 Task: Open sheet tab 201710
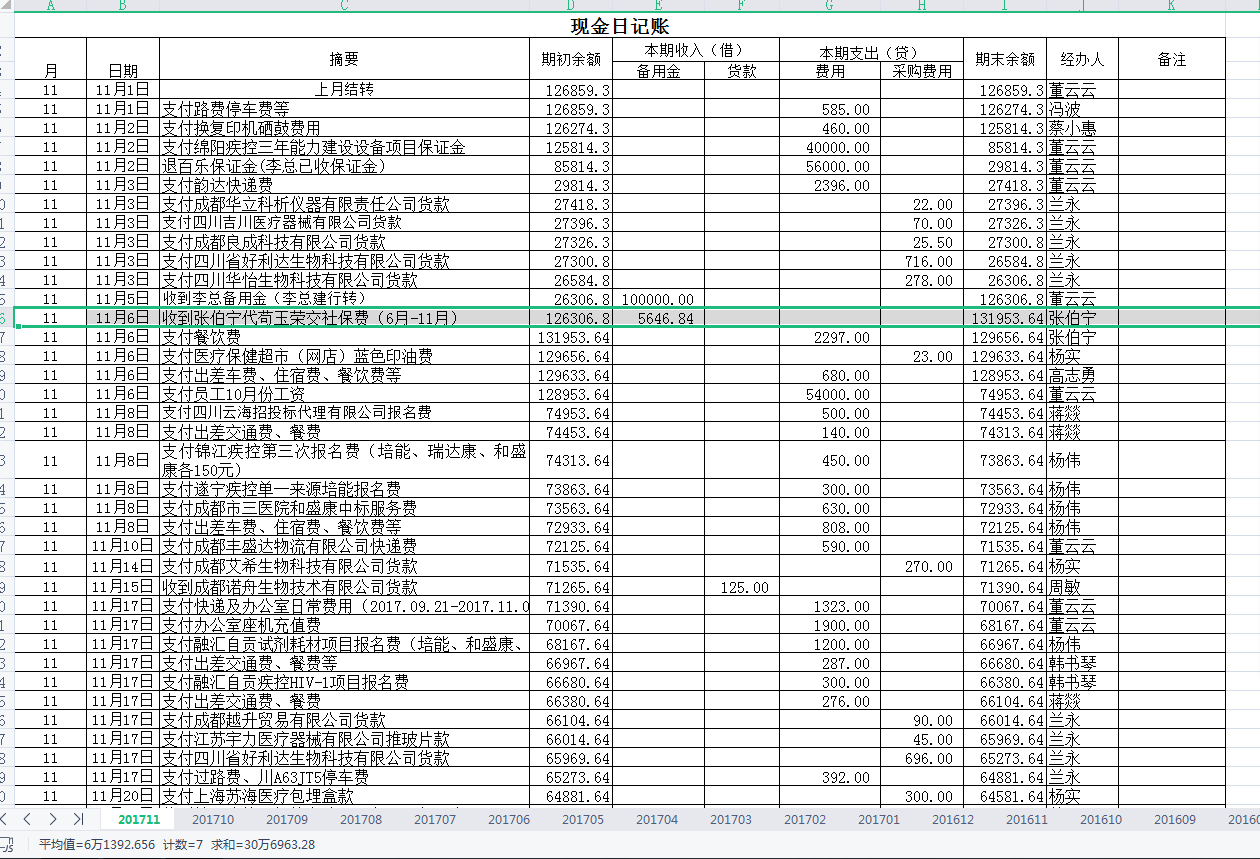[x=213, y=819]
